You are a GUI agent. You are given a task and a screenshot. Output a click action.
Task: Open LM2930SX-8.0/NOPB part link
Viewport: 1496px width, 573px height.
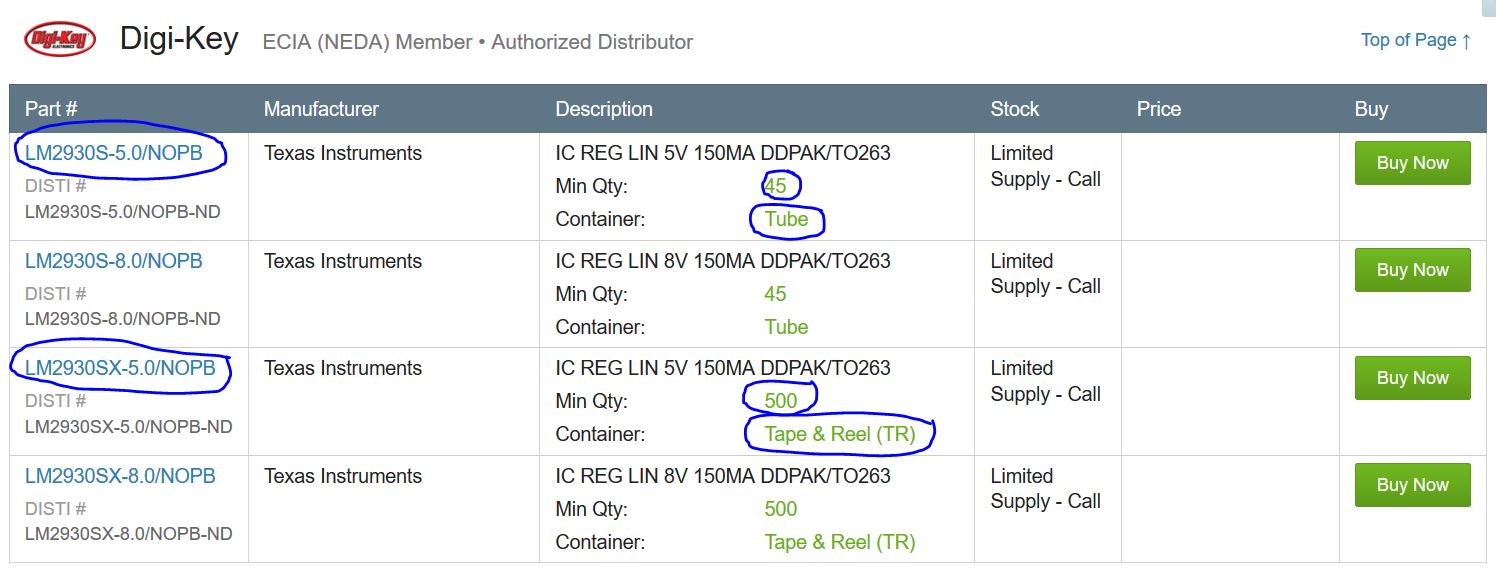(120, 476)
